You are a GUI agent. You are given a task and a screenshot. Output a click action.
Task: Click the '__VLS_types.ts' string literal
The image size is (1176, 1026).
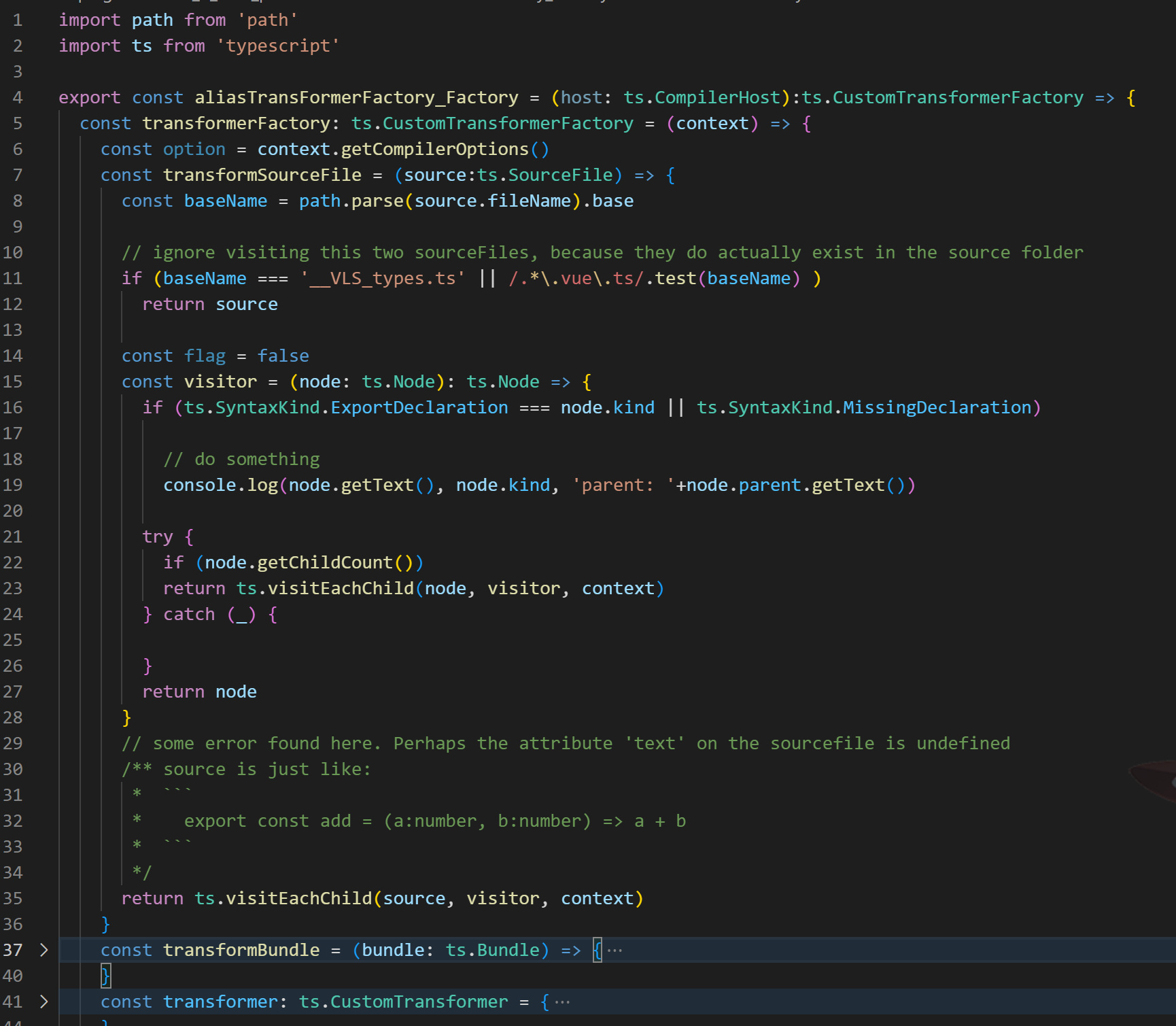[x=383, y=278]
